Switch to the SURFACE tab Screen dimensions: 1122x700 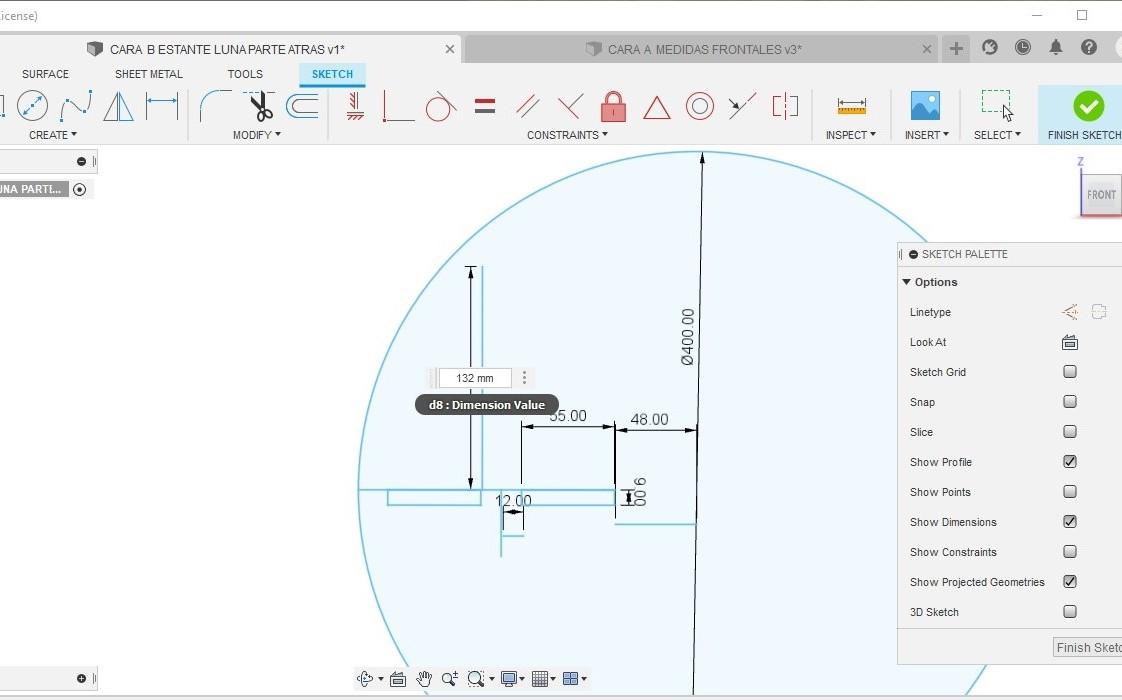pyautogui.click(x=45, y=74)
